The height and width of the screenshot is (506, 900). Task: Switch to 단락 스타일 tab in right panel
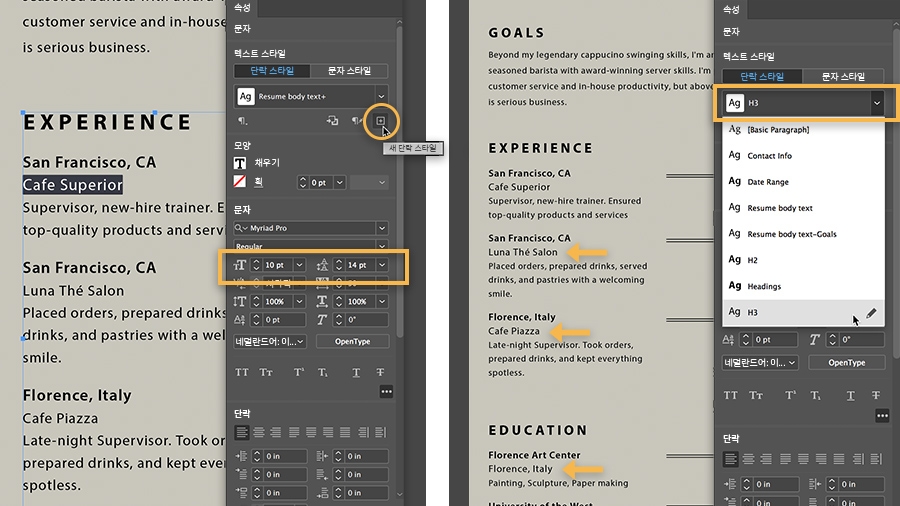pos(762,76)
